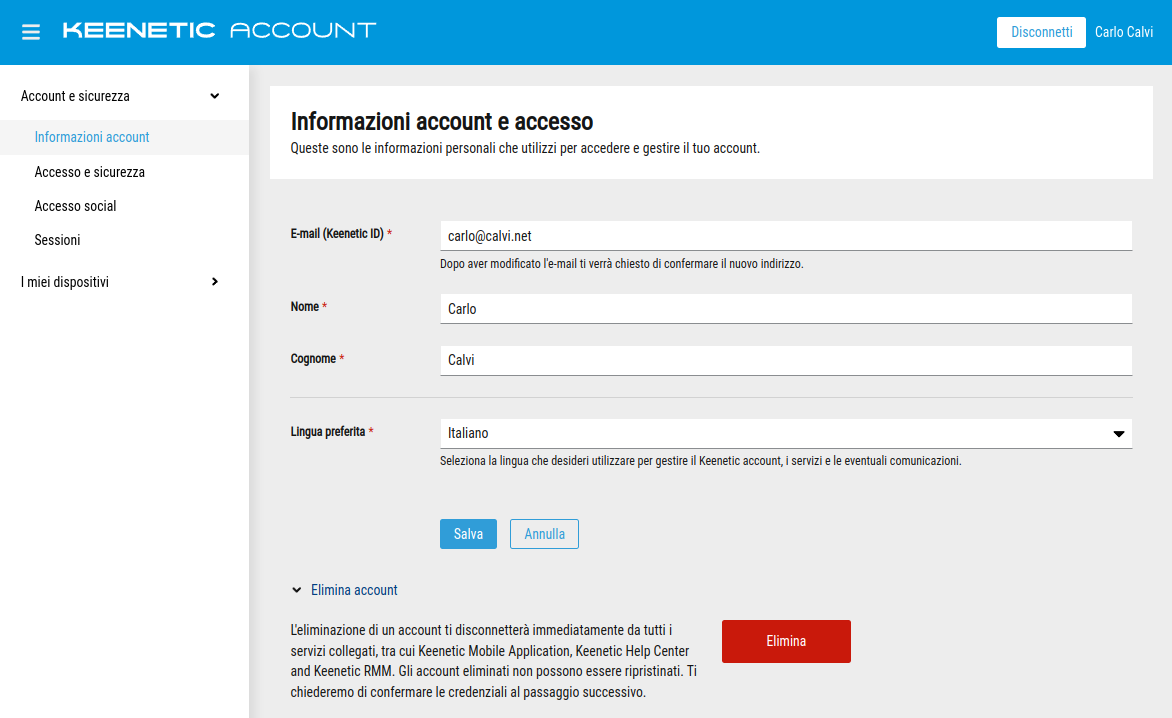The image size is (1172, 718).
Task: Open the Sessioni menu item
Action: [x=58, y=240]
